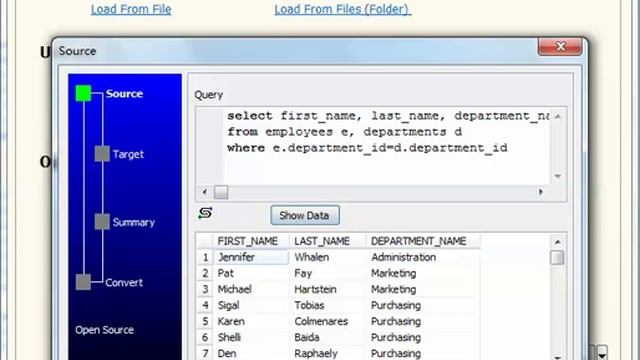
Task: Click the Show Data button
Action: [305, 215]
